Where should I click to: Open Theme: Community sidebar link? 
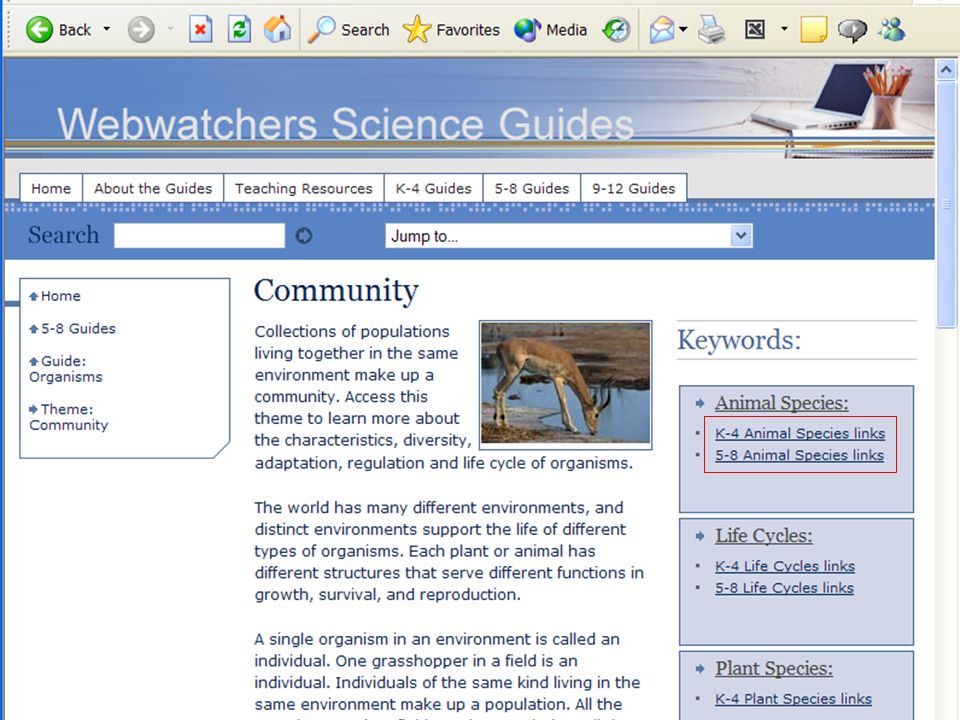[x=69, y=417]
